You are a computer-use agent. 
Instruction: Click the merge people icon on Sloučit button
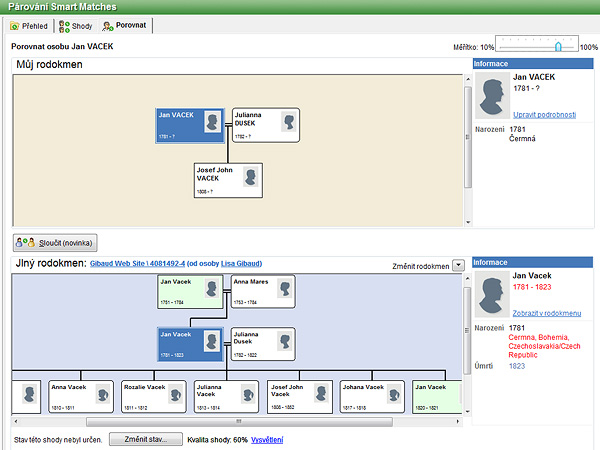25,243
